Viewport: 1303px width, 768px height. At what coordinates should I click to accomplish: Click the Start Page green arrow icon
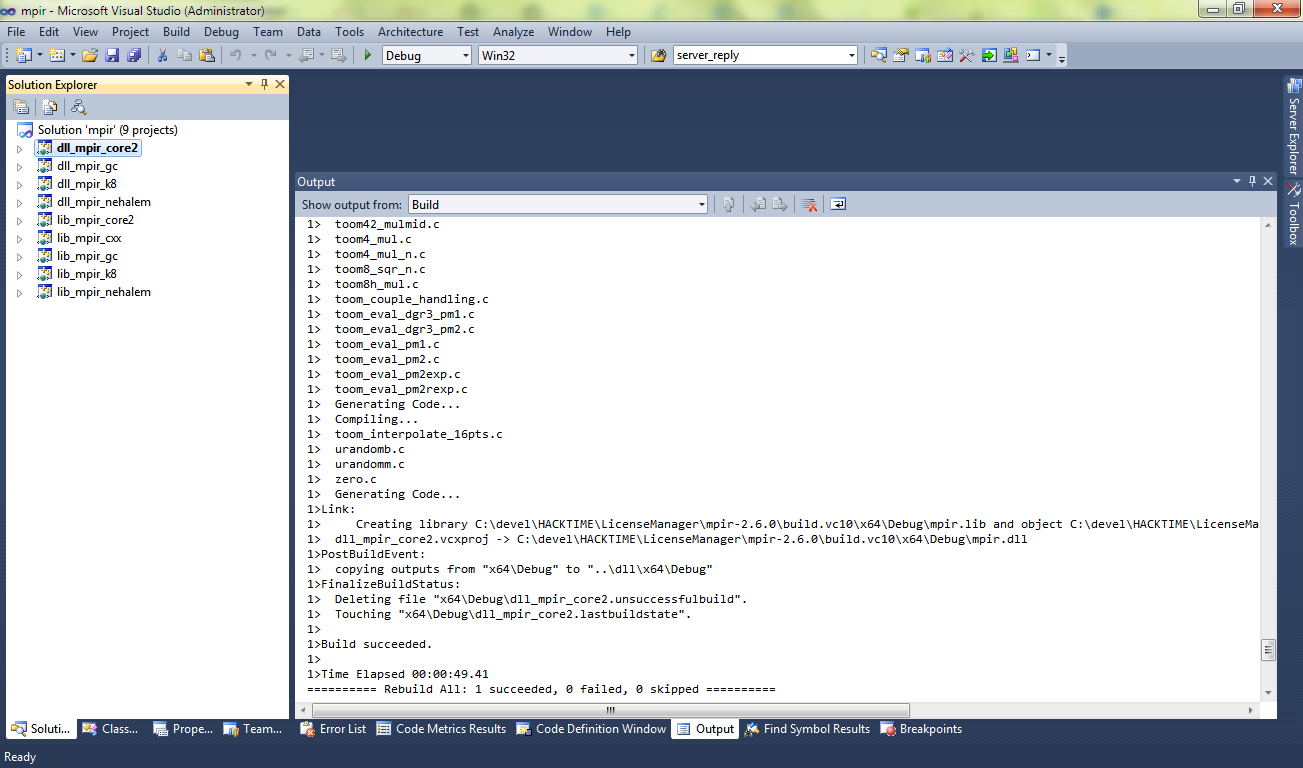989,55
